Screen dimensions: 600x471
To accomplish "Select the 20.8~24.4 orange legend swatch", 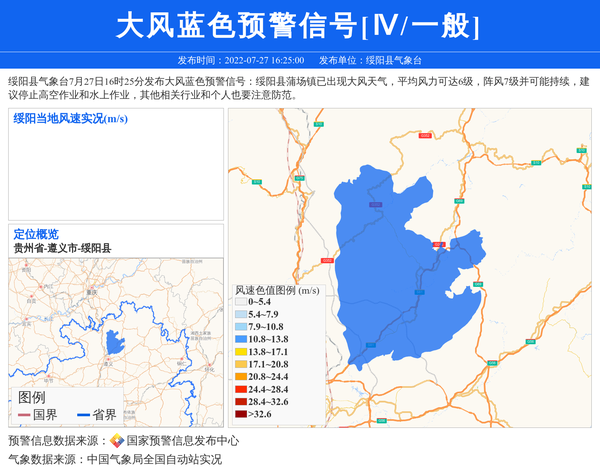I will [240, 377].
